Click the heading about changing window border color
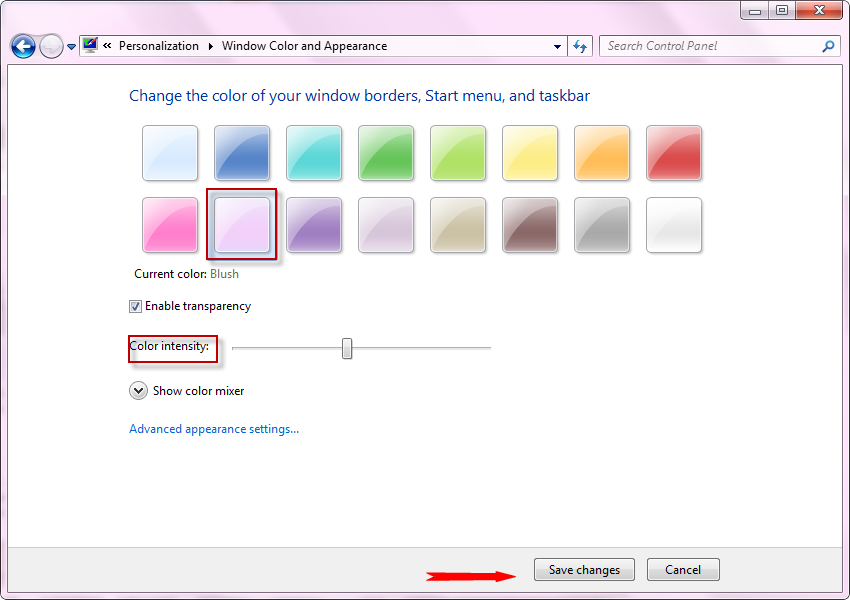Screen dimensions: 850x600 [359, 96]
